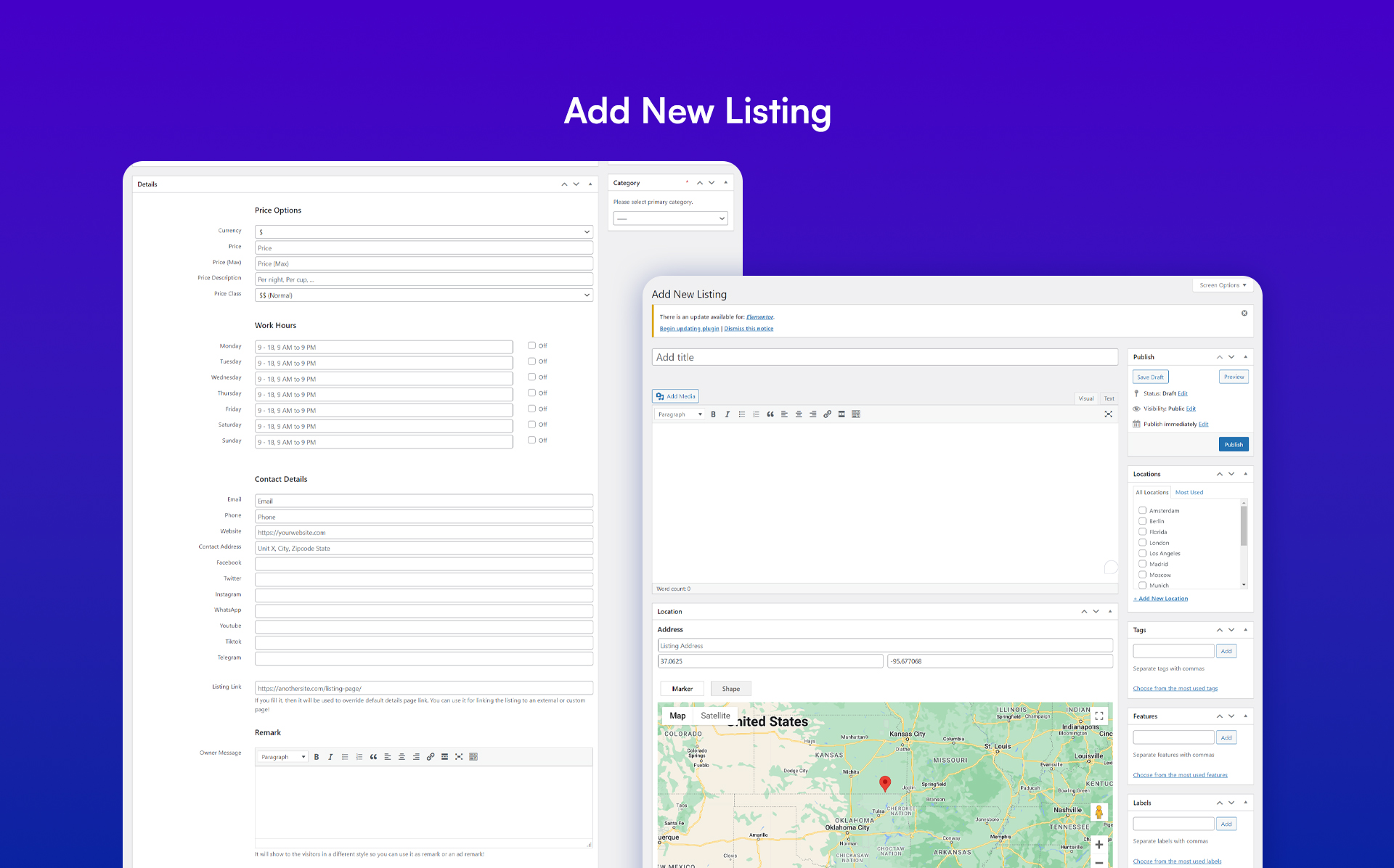Image resolution: width=1394 pixels, height=868 pixels.
Task: Insert the Read More tag in the editor
Action: 841,414
